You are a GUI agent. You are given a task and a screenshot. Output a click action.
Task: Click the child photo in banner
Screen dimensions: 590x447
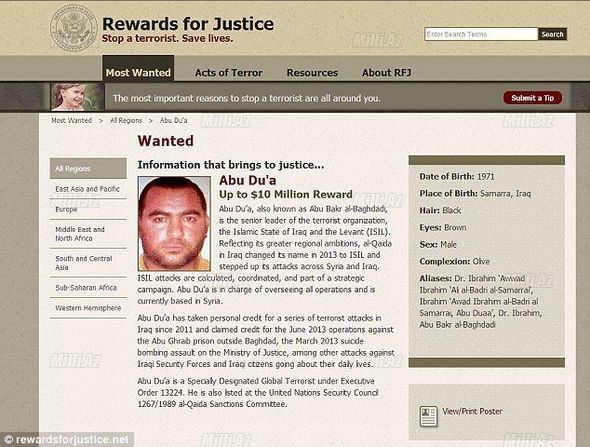tap(77, 97)
